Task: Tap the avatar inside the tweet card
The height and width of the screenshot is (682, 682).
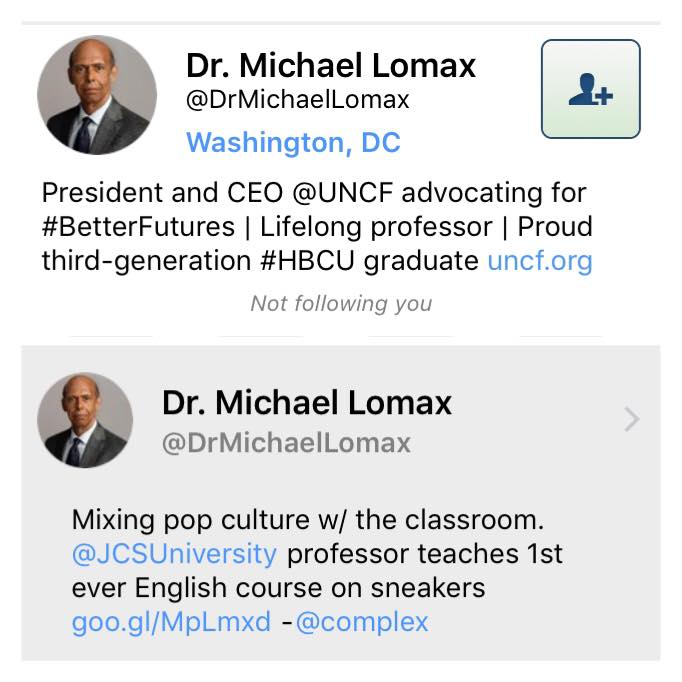Action: point(85,420)
